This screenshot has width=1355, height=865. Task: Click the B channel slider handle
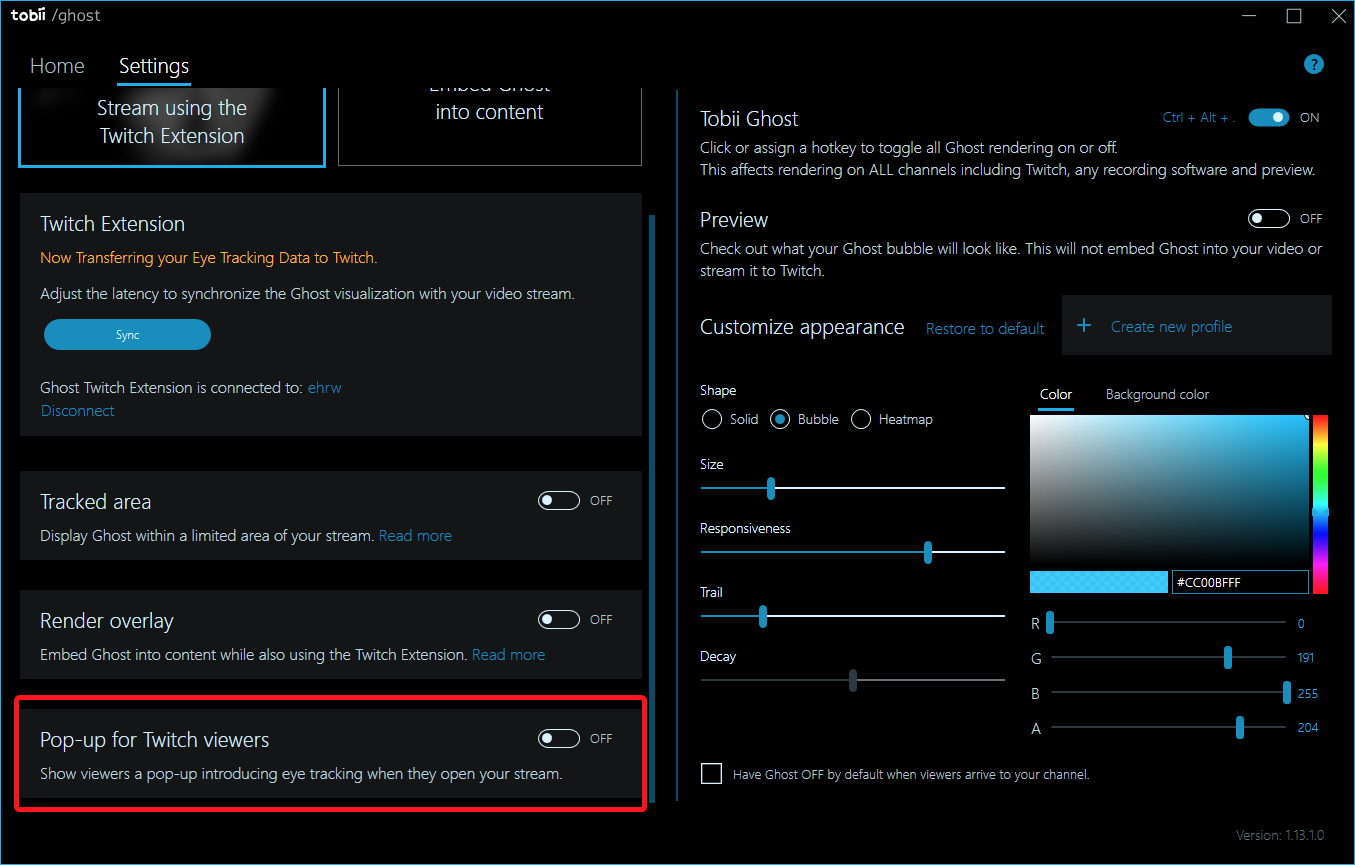coord(1287,693)
